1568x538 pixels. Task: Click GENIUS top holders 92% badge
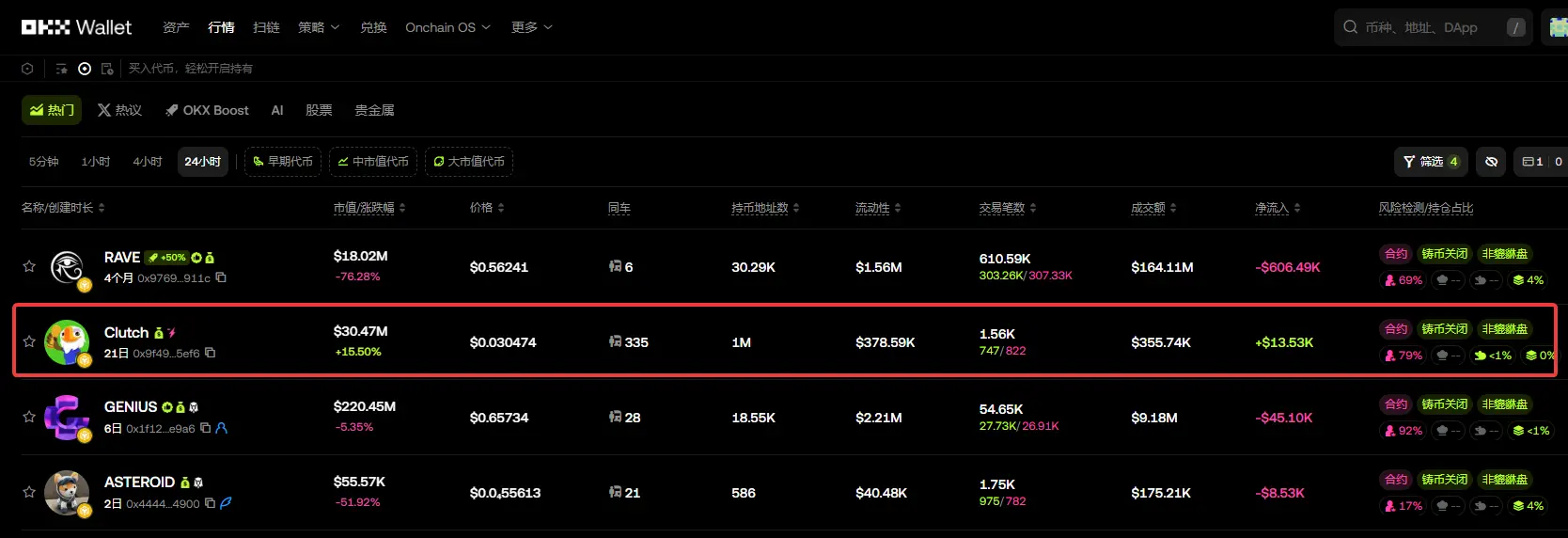click(x=1403, y=431)
